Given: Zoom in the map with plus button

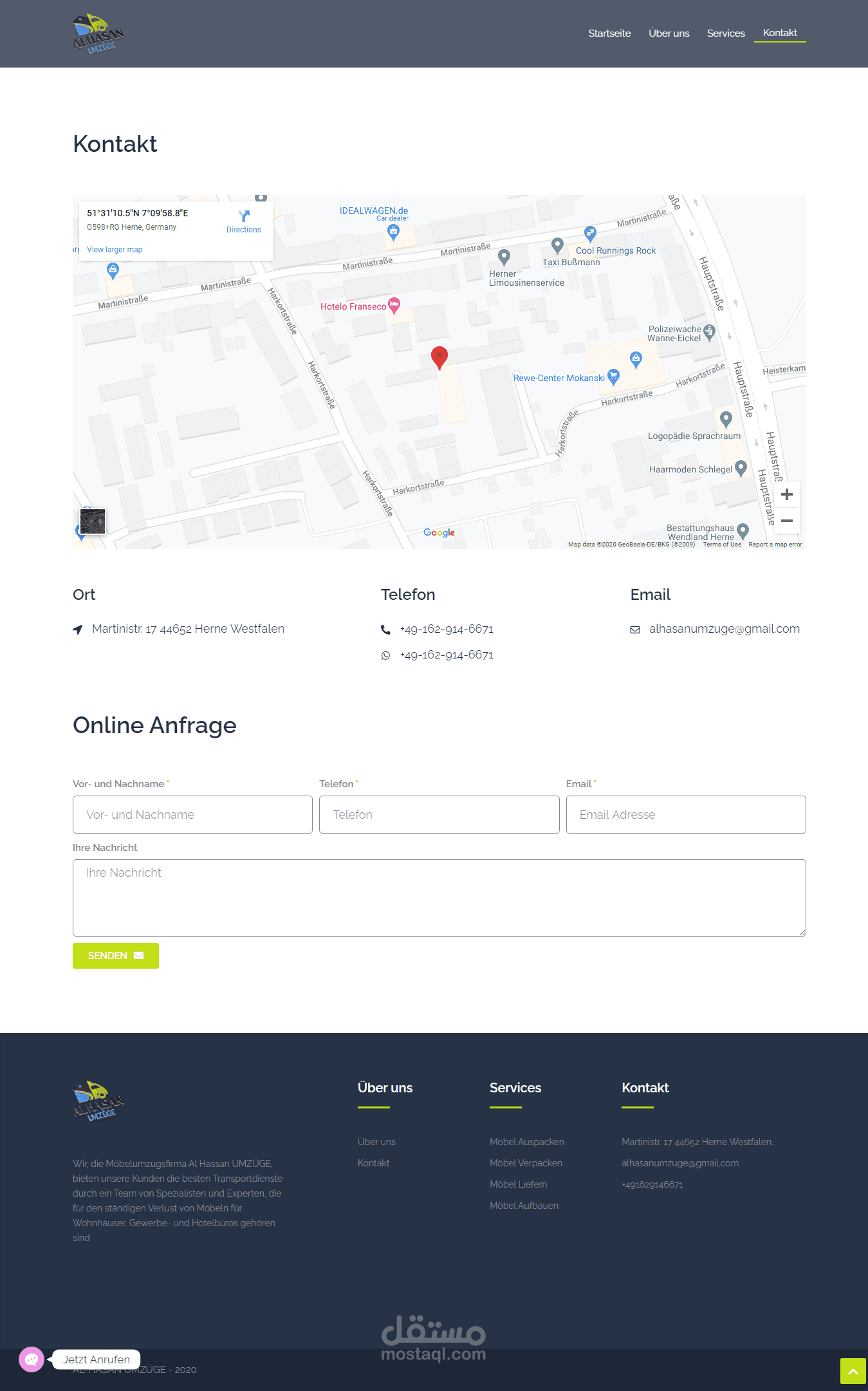Looking at the screenshot, I should coord(787,494).
